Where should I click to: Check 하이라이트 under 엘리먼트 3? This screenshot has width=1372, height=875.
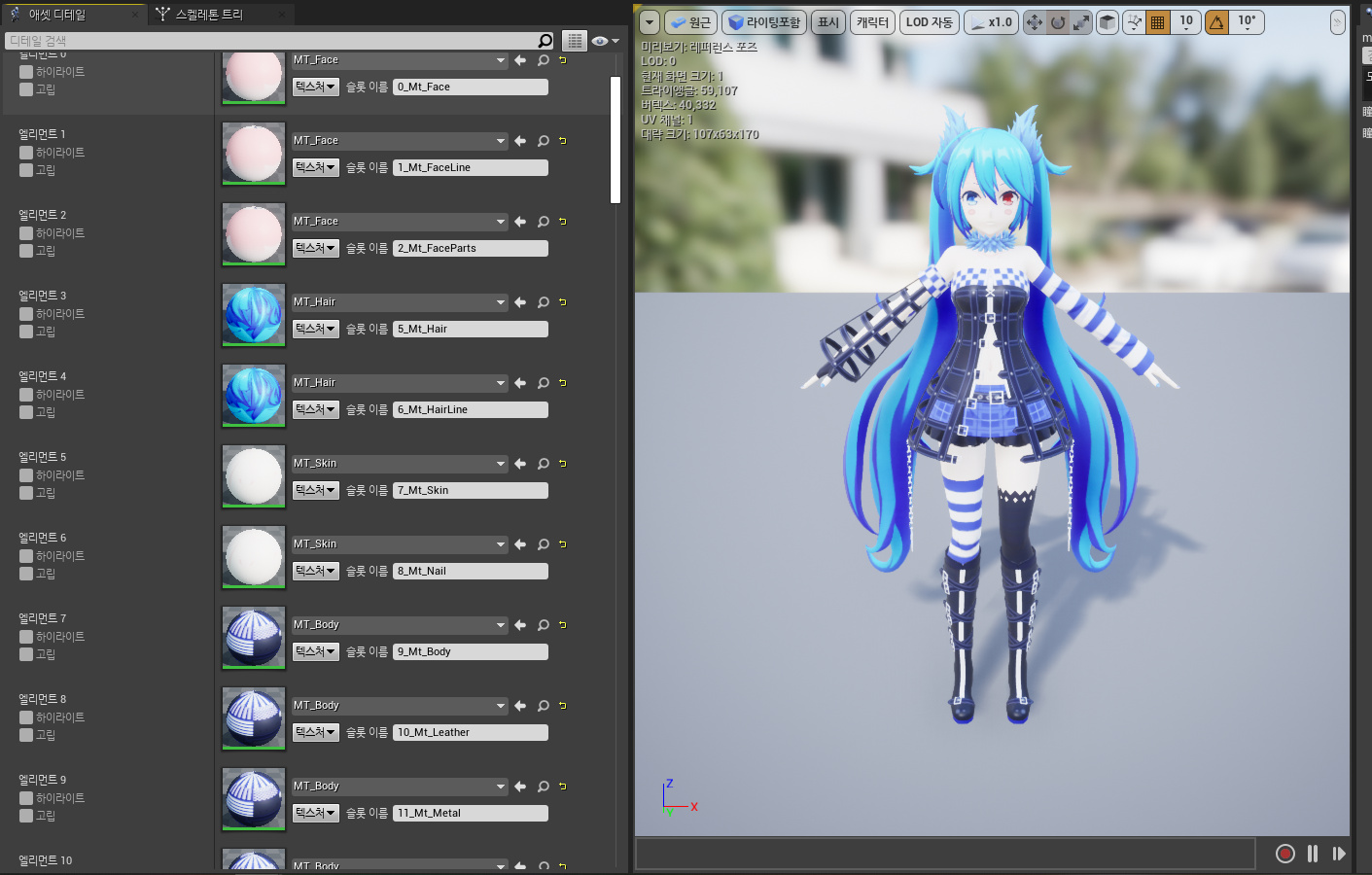click(26, 314)
